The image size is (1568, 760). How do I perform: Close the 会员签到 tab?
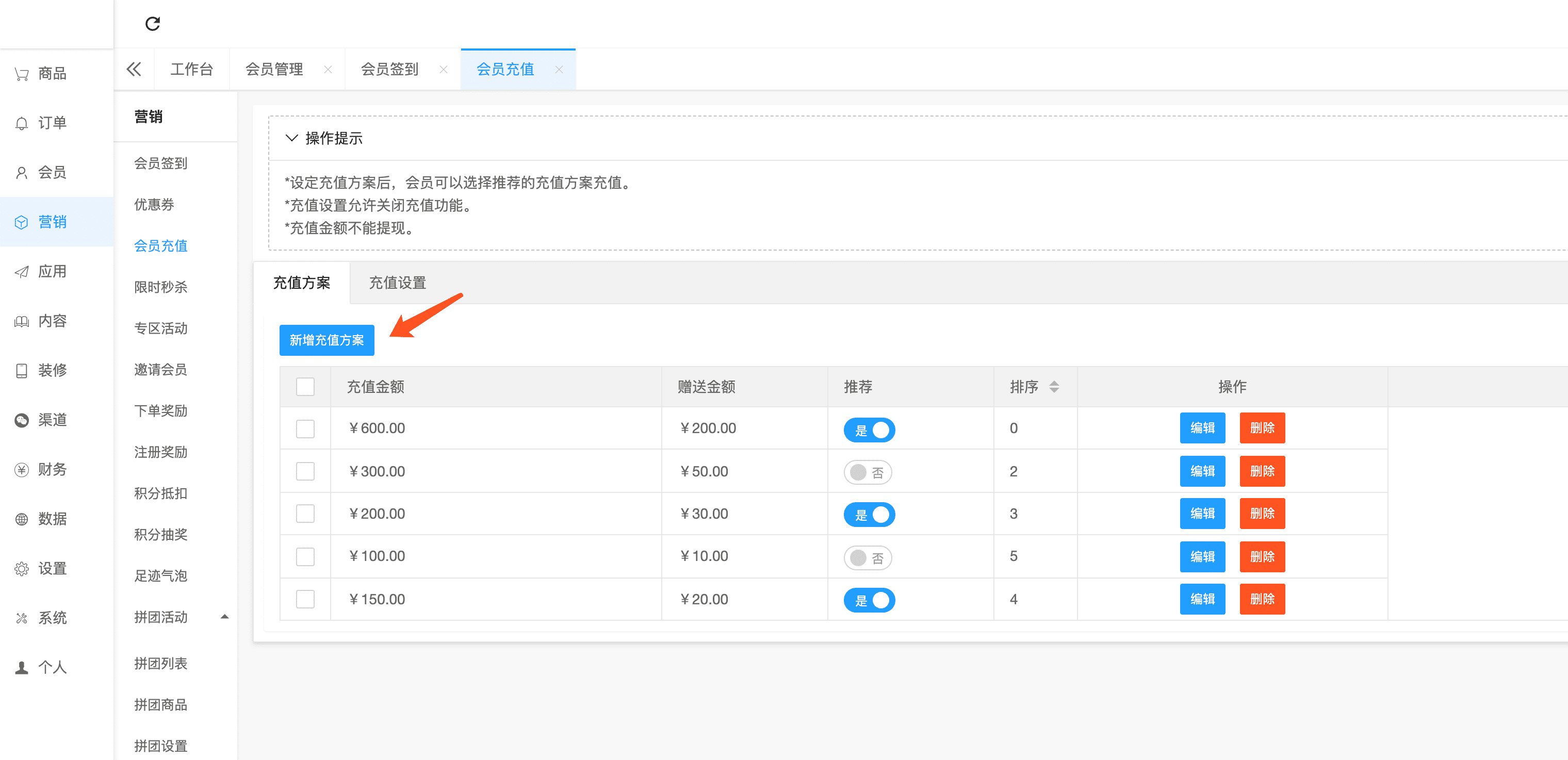pos(443,70)
